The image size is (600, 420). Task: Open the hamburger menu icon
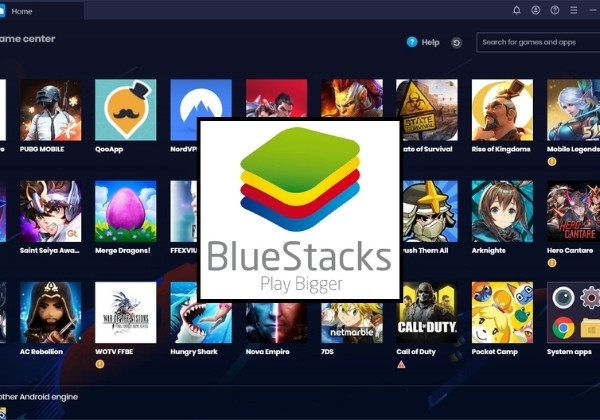click(574, 10)
